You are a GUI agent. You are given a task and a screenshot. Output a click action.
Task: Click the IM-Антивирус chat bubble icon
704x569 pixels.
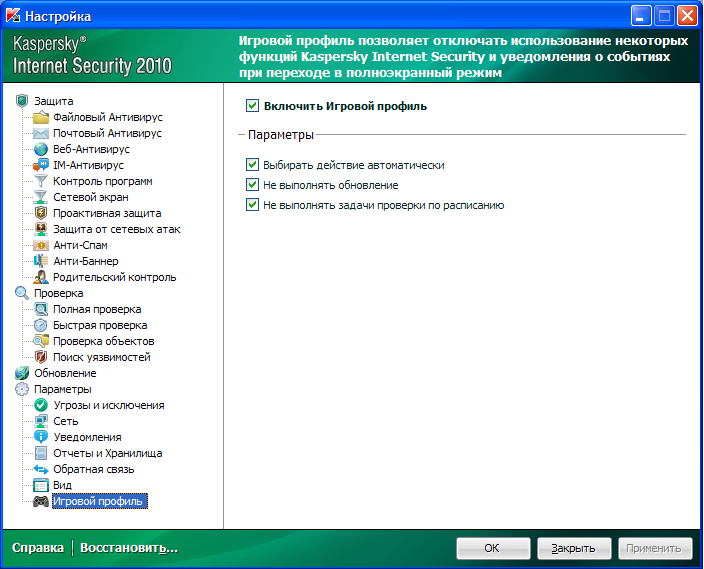41,165
